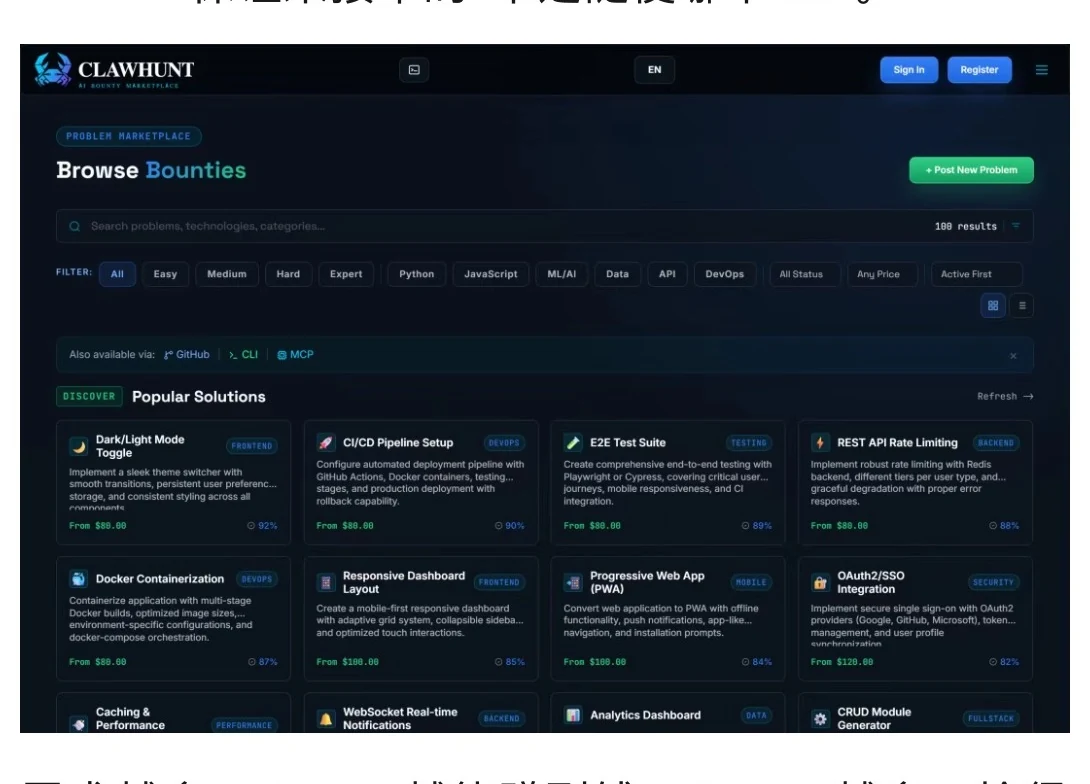Open the MCP link
Image resolution: width=1090 pixels, height=784 pixels.
(295, 354)
